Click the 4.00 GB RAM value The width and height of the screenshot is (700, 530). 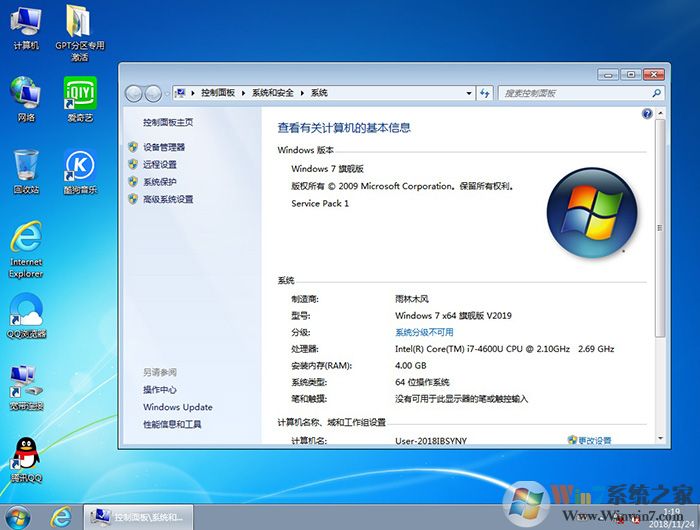410,366
